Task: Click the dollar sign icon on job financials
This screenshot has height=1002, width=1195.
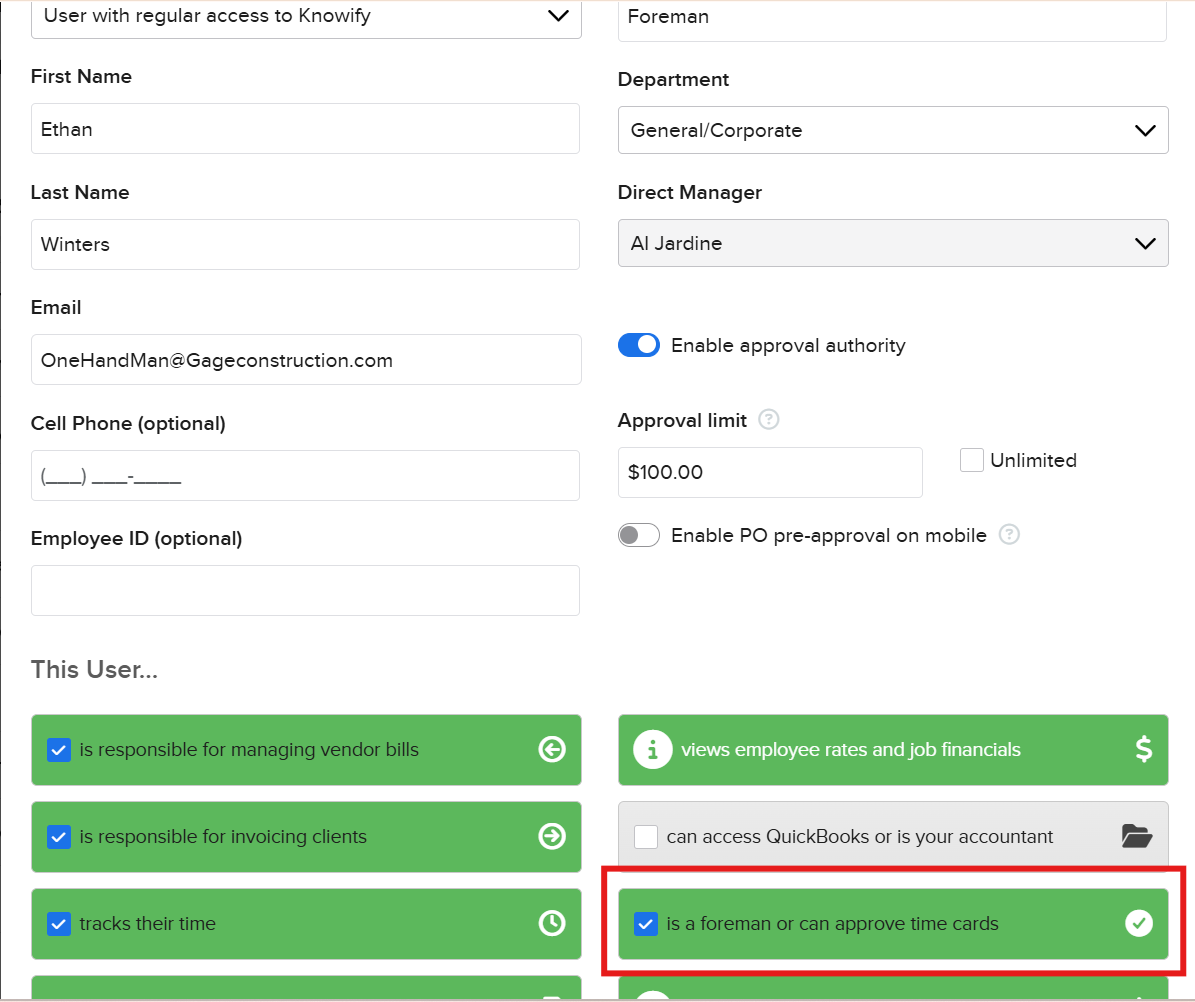Action: [x=1143, y=750]
